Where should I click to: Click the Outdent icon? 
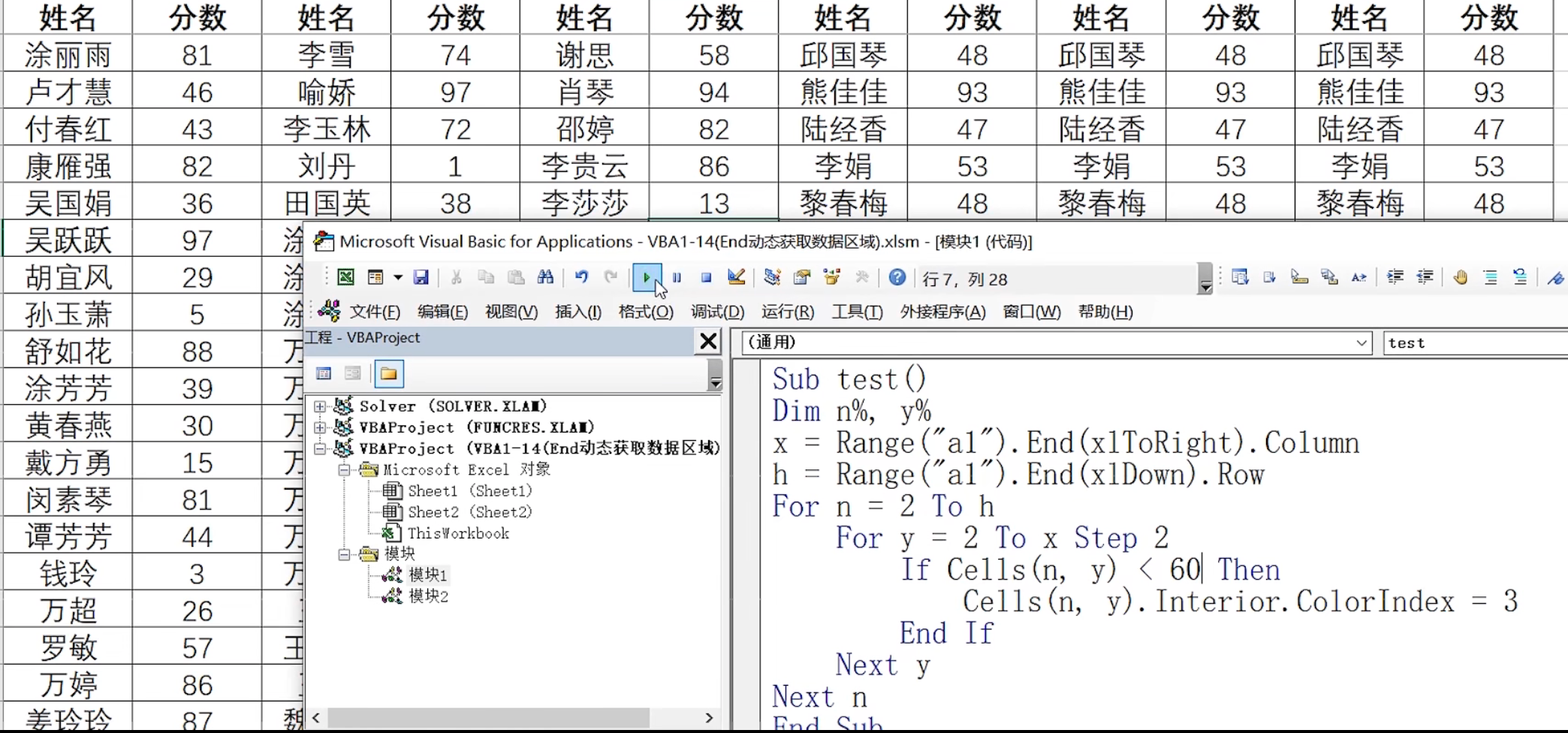(1425, 277)
